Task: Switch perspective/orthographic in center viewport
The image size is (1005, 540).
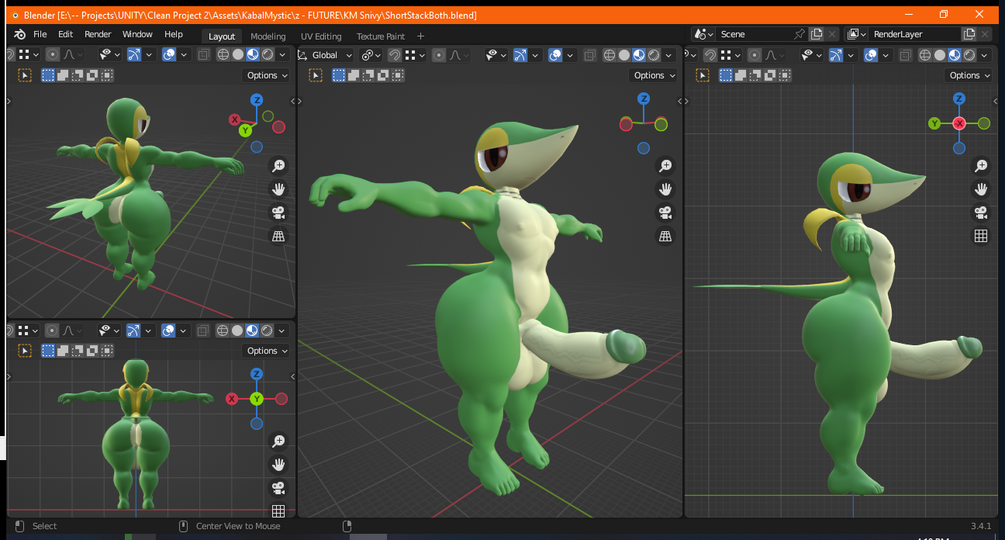Action: tap(665, 237)
